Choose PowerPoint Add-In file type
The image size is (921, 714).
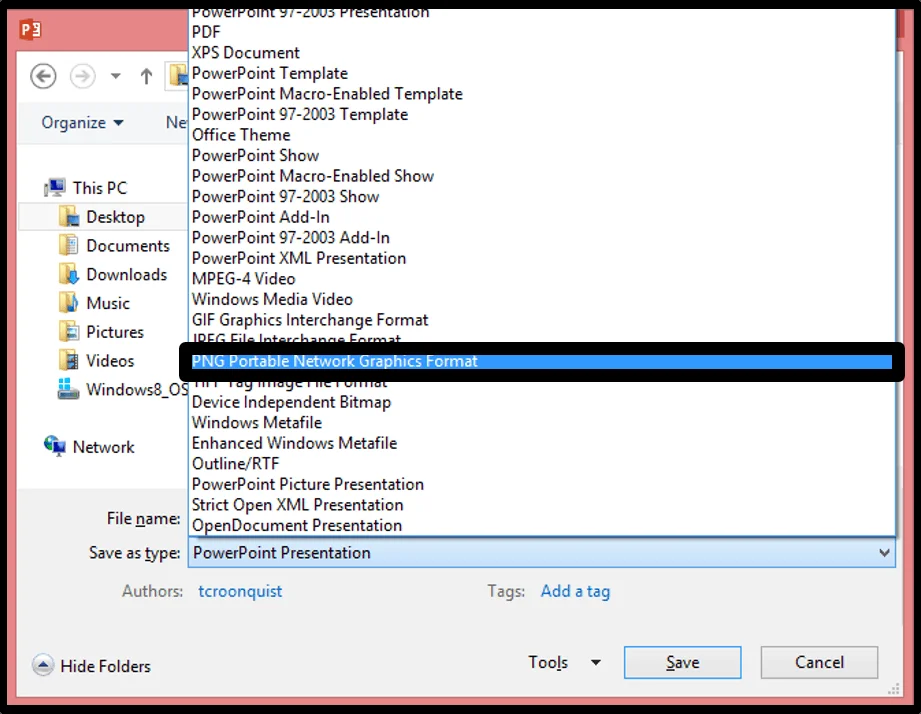[x=542, y=217]
